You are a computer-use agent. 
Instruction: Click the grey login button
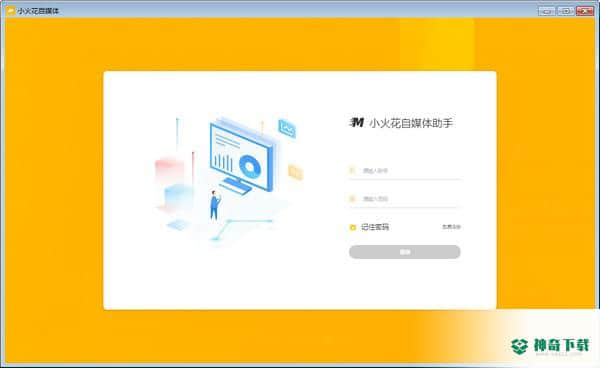click(405, 252)
